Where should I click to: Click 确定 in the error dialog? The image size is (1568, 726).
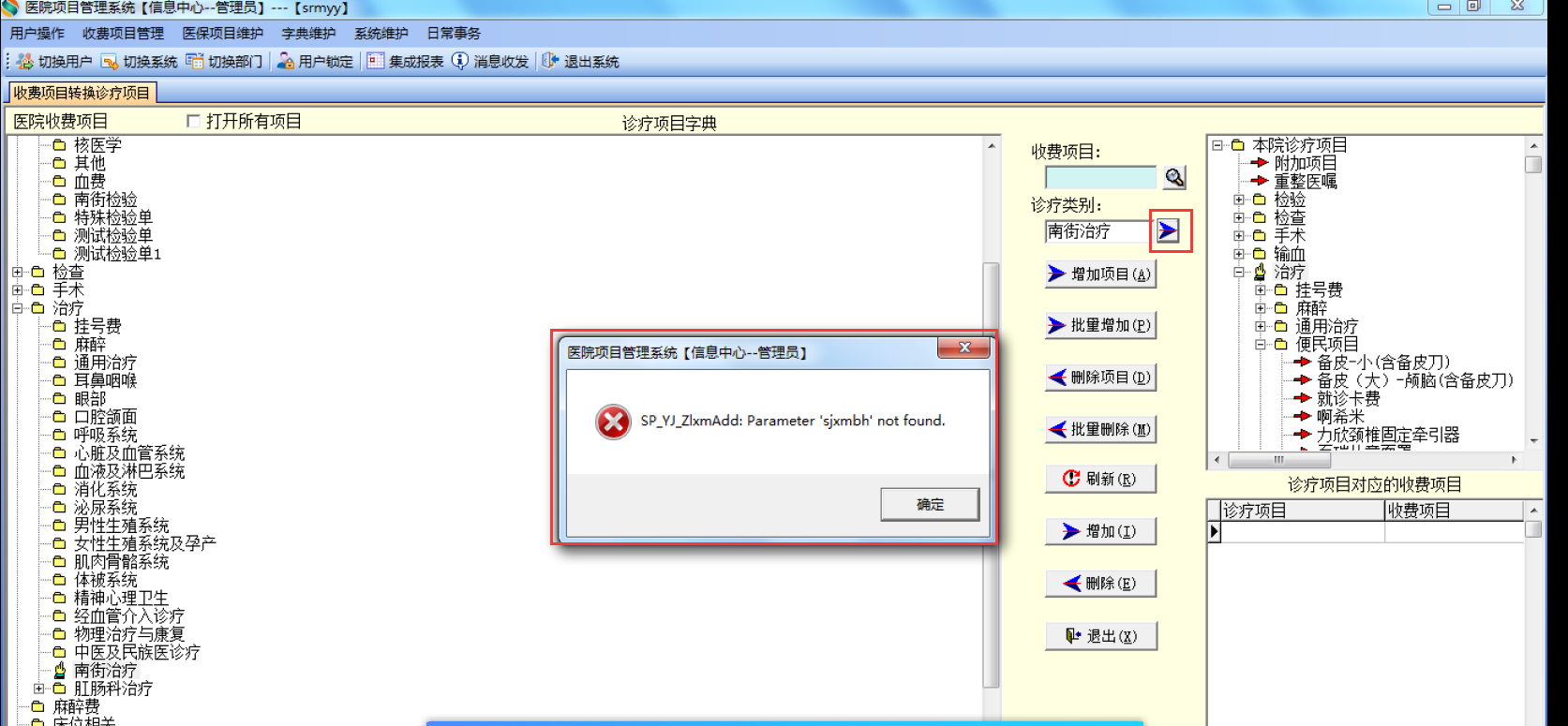[x=930, y=504]
